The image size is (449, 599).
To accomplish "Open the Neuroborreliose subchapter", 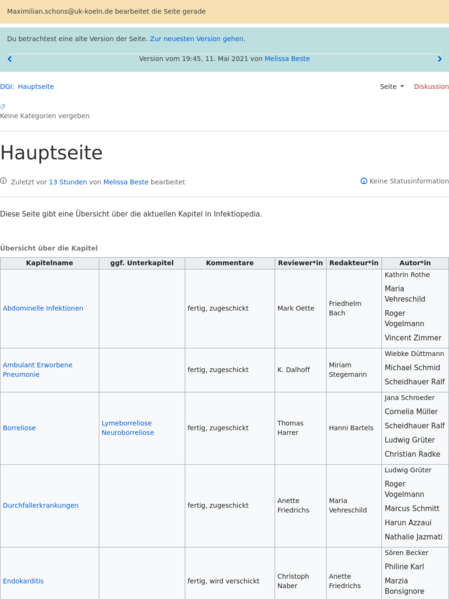I will (128, 433).
